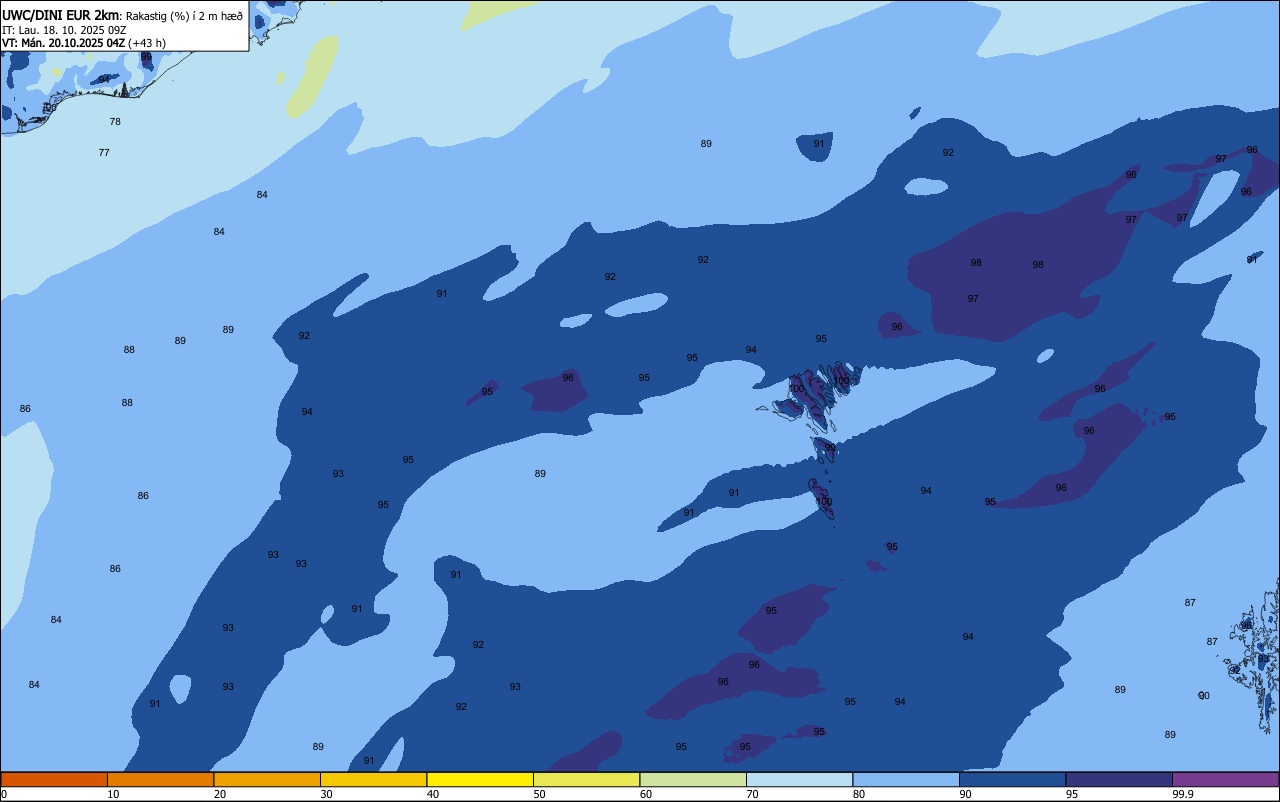Click the 90–95 dark blue legend swatch
Image resolution: width=1280 pixels, height=802 pixels.
point(1012,779)
